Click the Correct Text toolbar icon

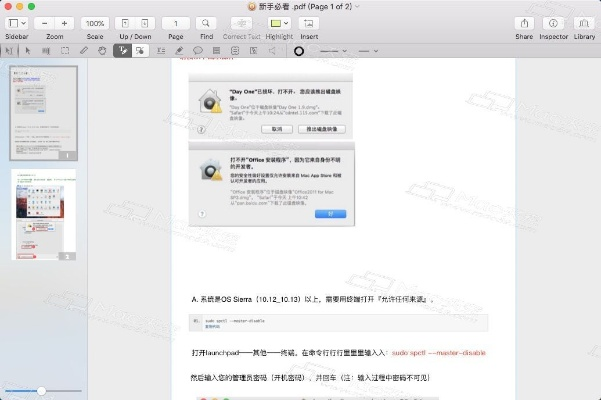(x=241, y=23)
